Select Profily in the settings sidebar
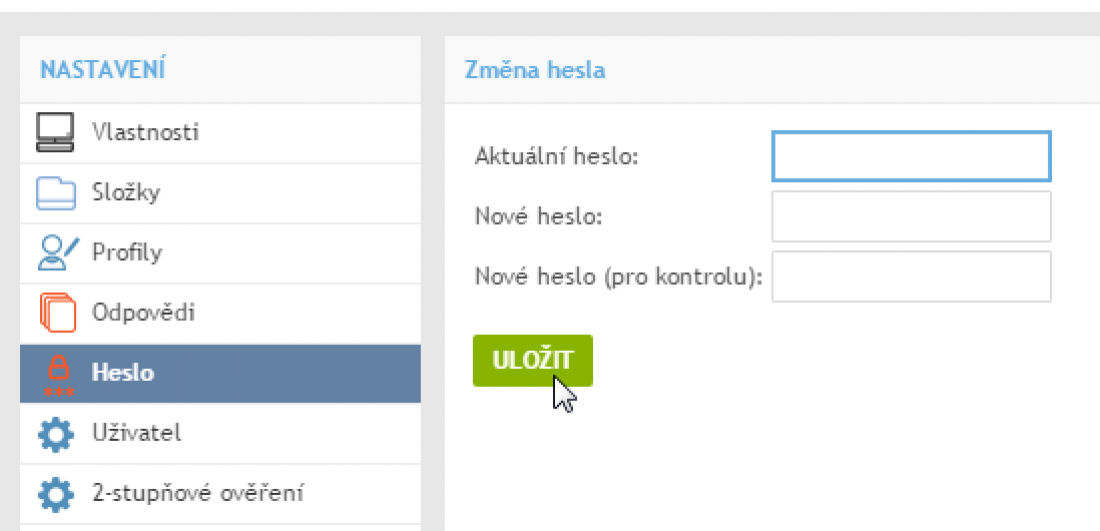 pos(127,252)
